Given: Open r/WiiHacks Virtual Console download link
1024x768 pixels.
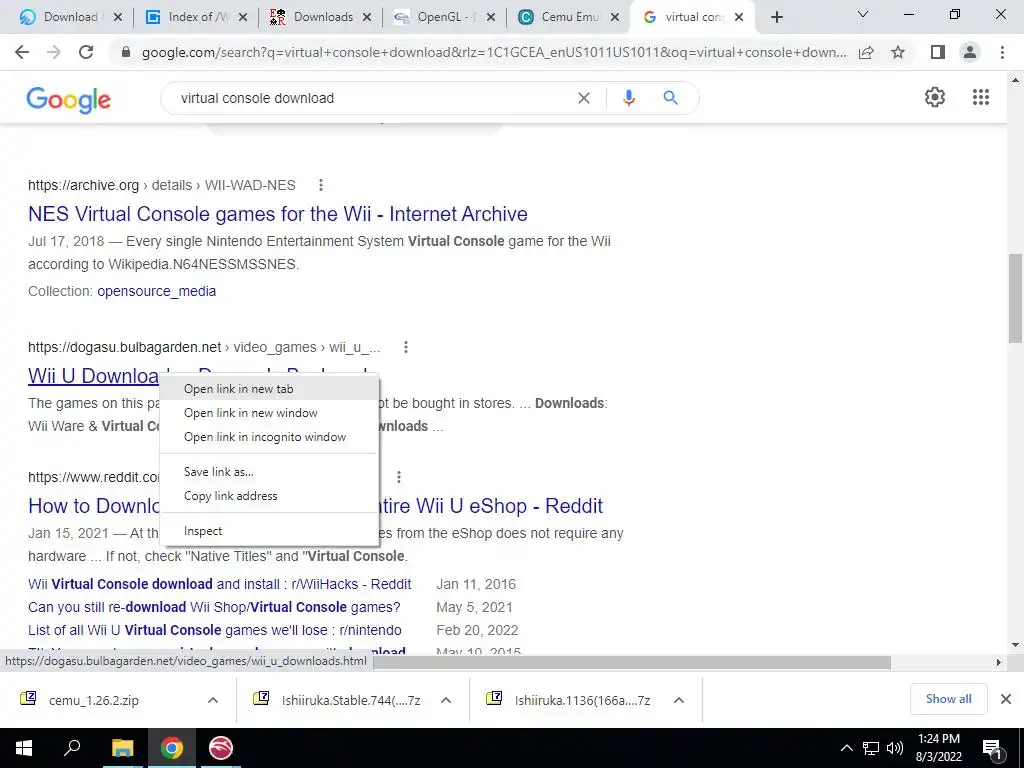Looking at the screenshot, I should pyautogui.click(x=219, y=584).
